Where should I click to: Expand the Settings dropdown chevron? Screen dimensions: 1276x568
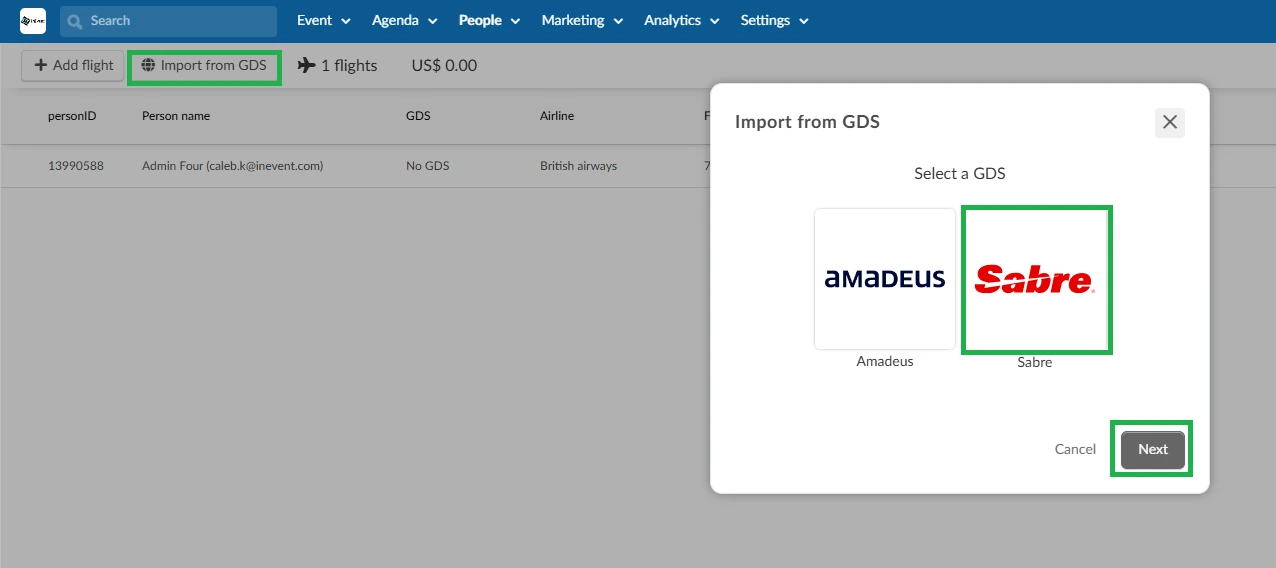point(804,21)
